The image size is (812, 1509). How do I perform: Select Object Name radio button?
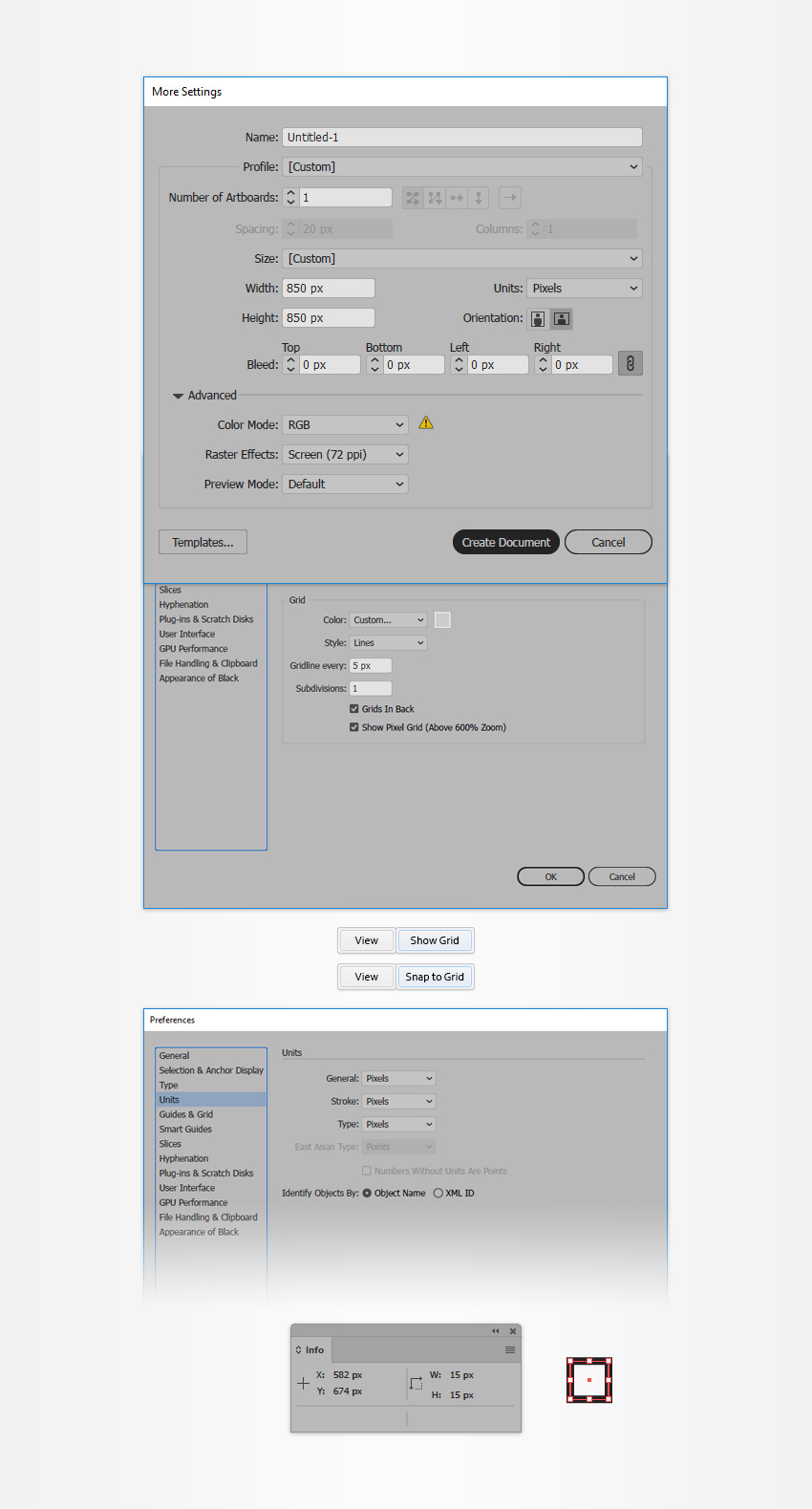367,1193
